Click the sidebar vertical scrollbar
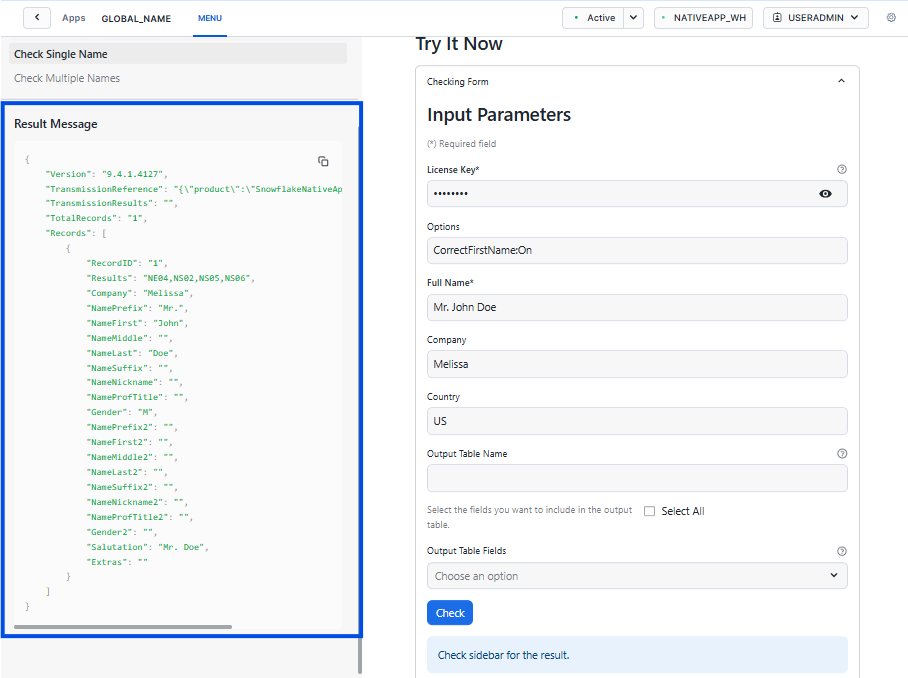 (x=360, y=655)
